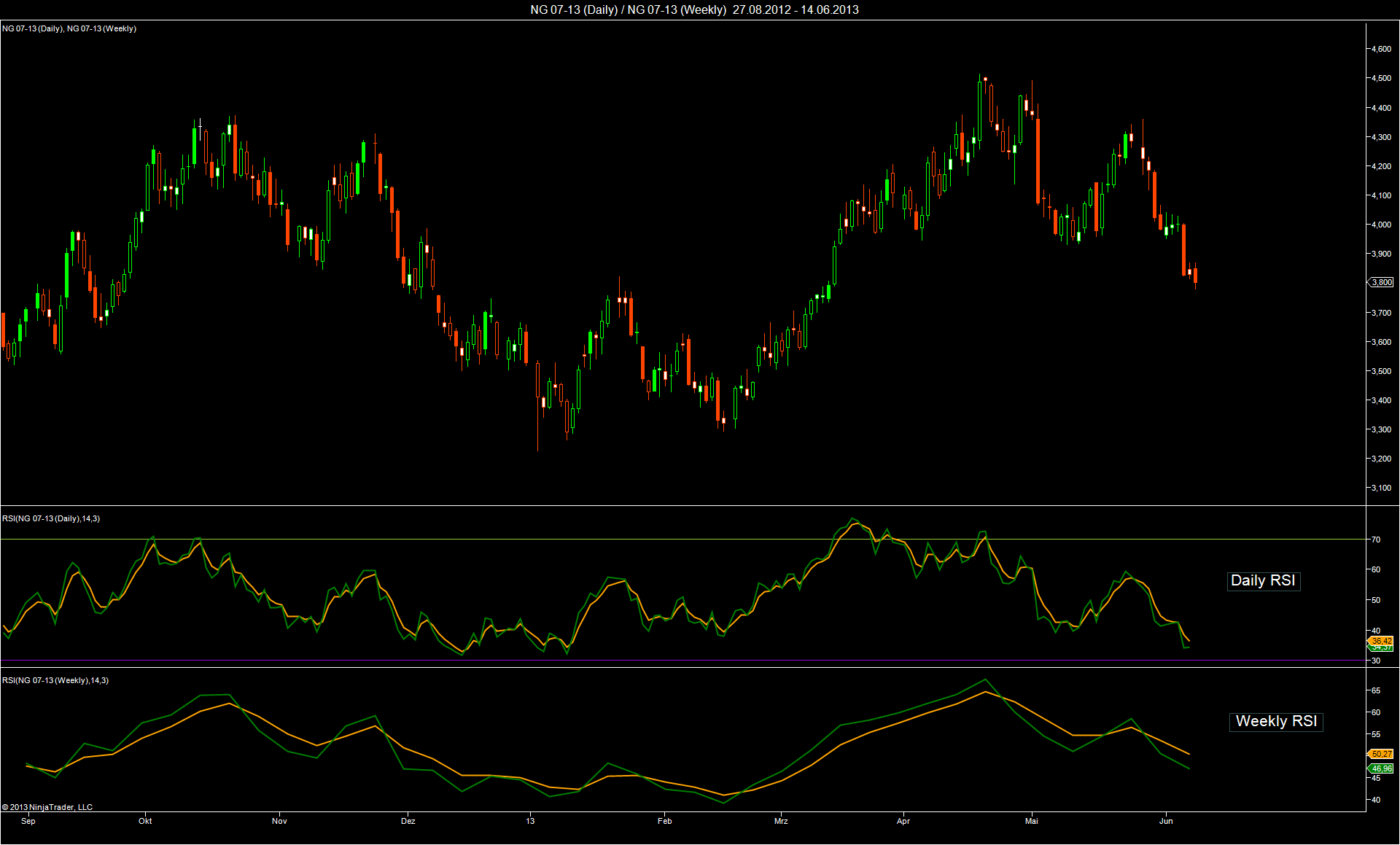Click the orange 36,42 daily RSI marker
The image size is (1400, 845).
1381,641
